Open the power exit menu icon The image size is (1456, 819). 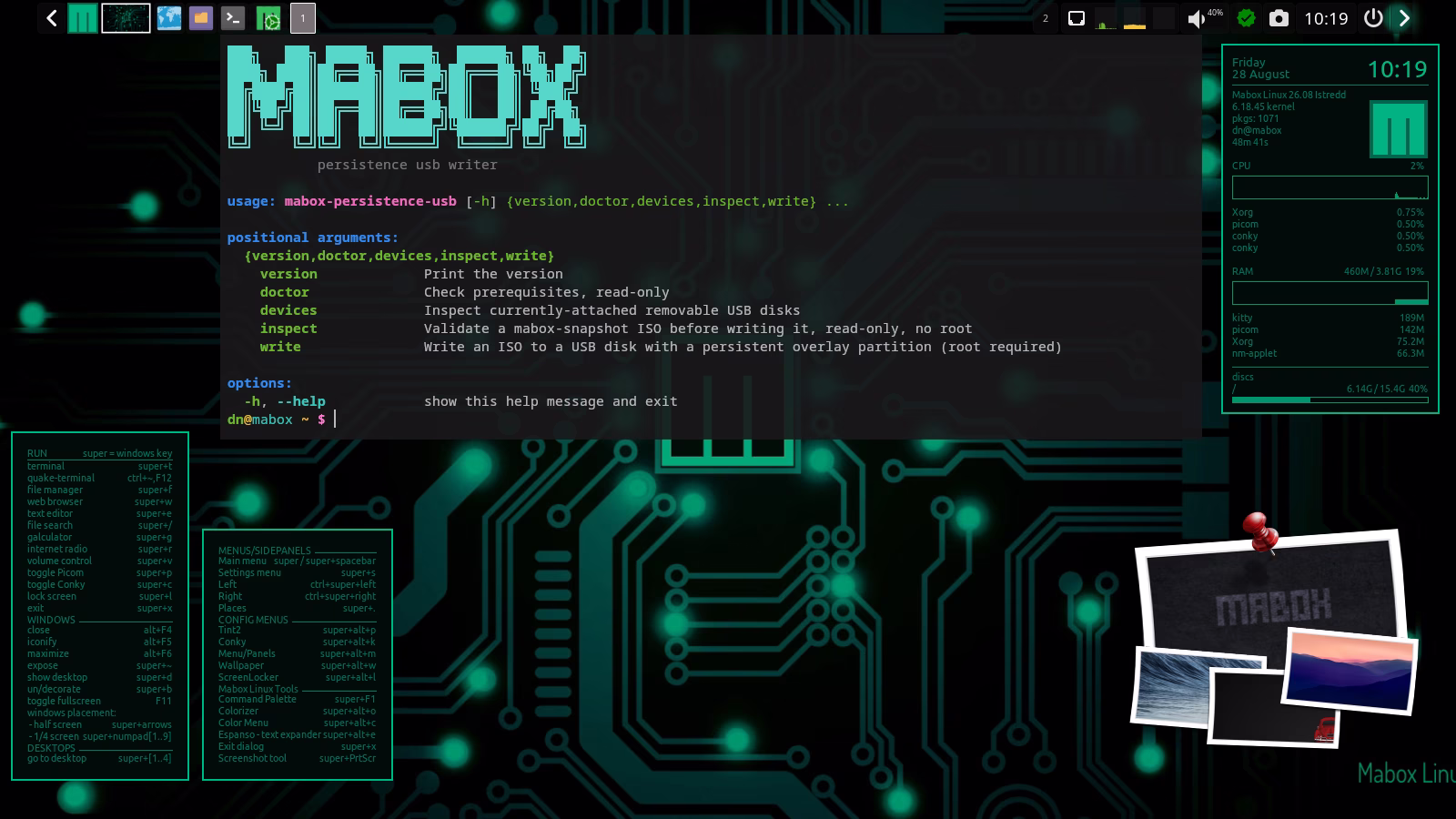point(1373,18)
